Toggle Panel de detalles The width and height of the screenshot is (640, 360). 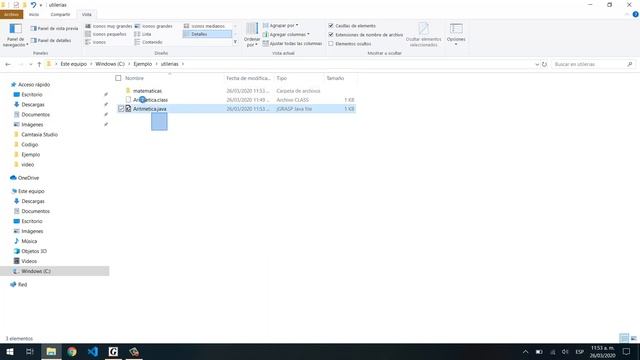(51, 40)
